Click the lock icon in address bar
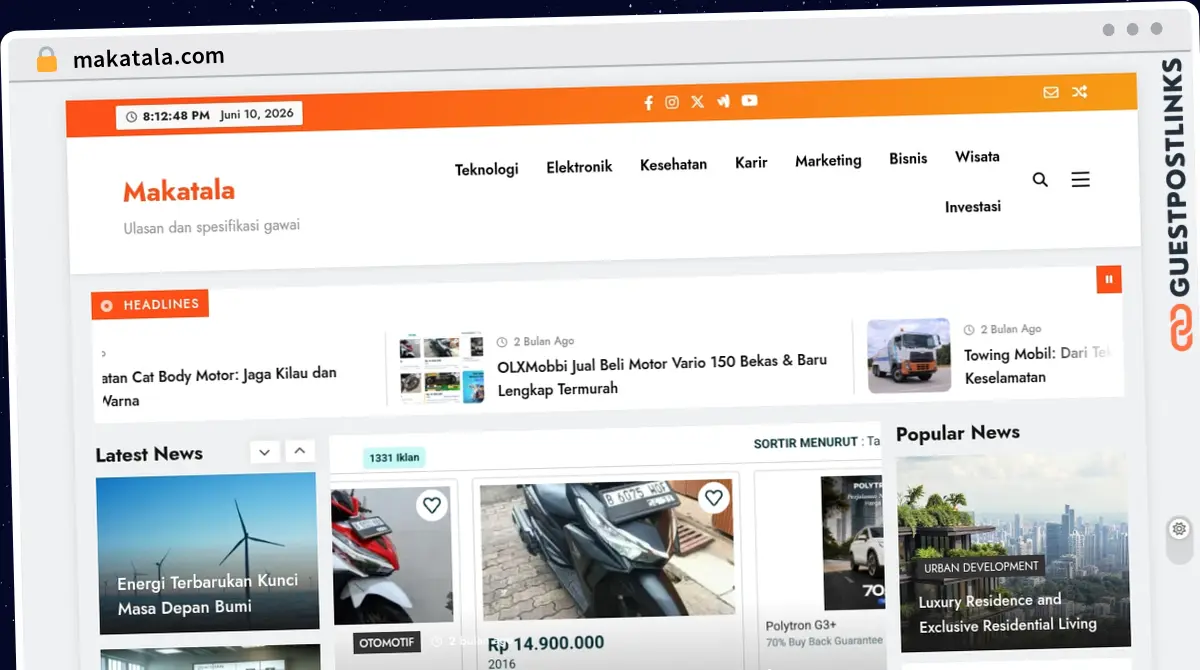 tap(46, 60)
